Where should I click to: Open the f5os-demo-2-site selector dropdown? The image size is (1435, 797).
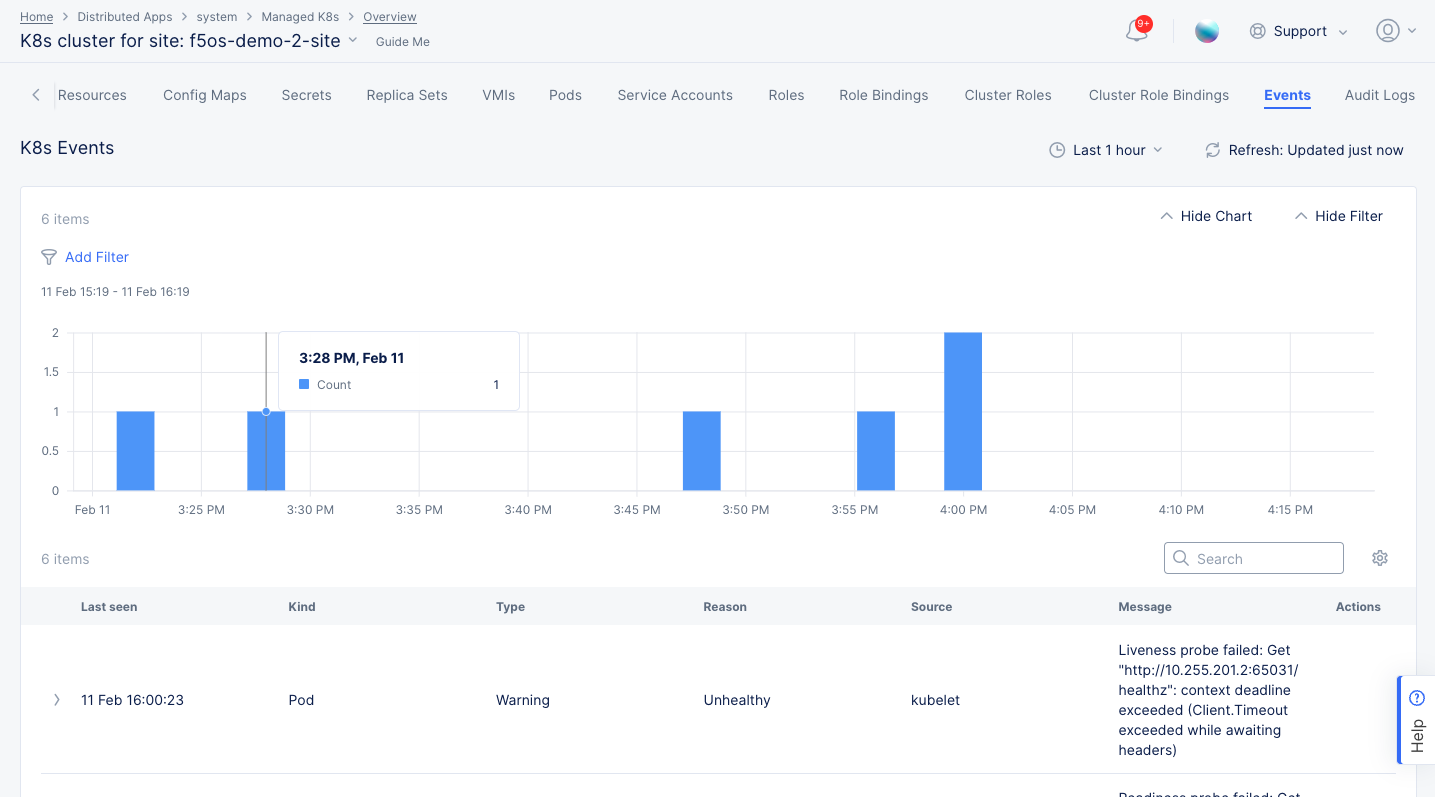click(x=354, y=41)
